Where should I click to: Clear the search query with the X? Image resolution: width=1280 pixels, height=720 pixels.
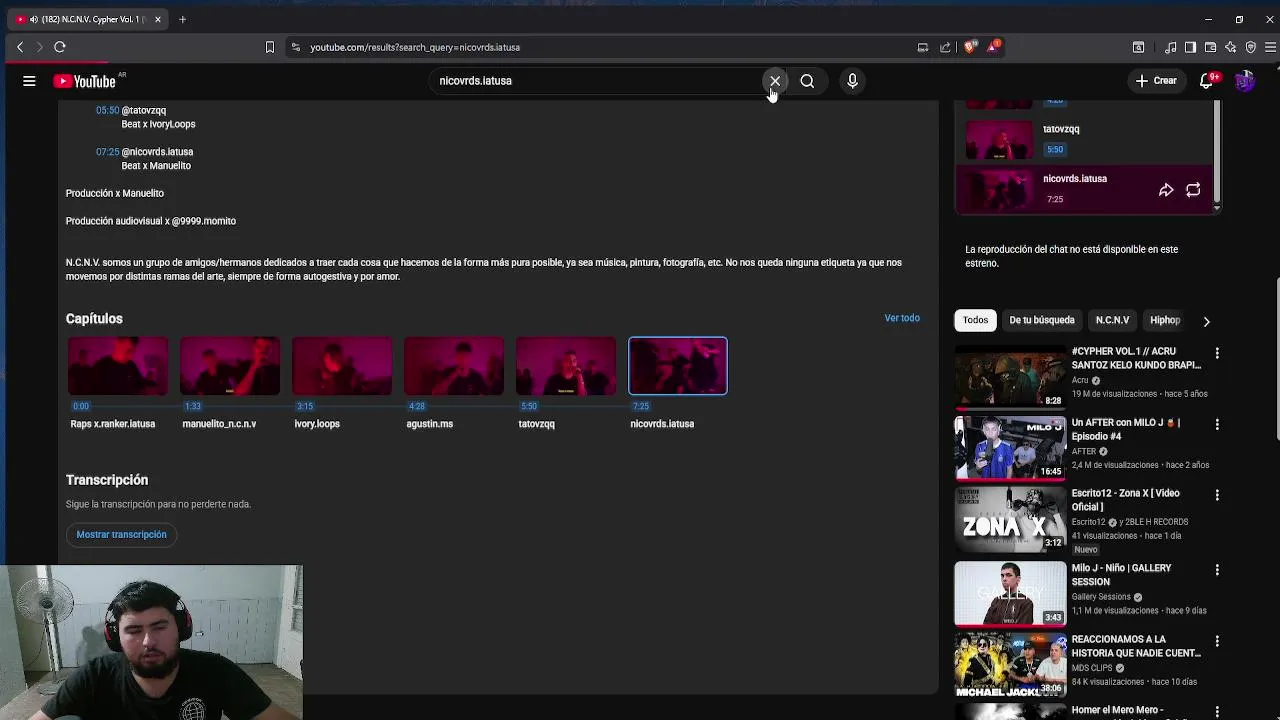tap(775, 81)
